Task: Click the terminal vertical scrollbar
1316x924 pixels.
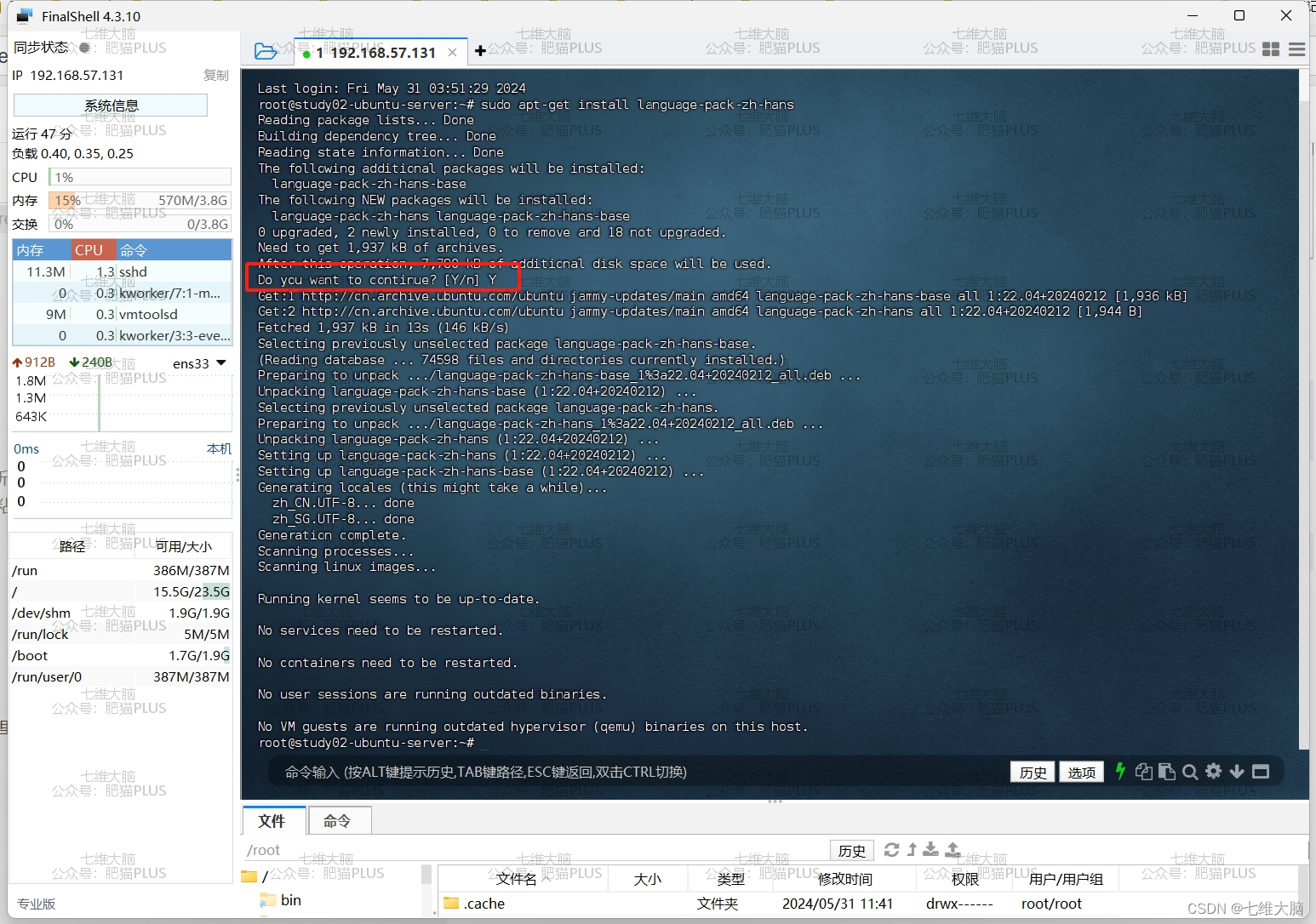Action: click(x=1305, y=408)
